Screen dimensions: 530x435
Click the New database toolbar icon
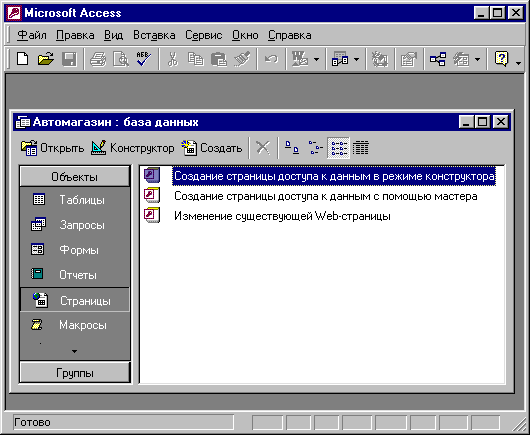click(x=23, y=59)
